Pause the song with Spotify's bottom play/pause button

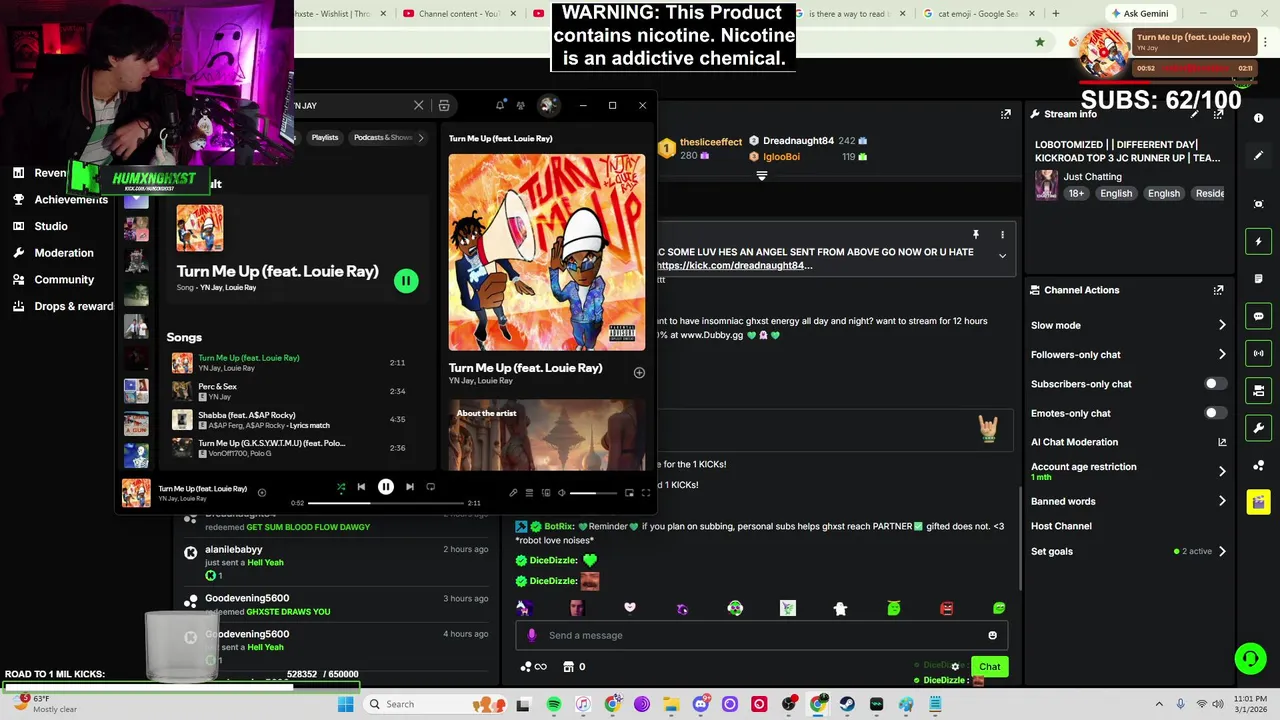point(385,487)
